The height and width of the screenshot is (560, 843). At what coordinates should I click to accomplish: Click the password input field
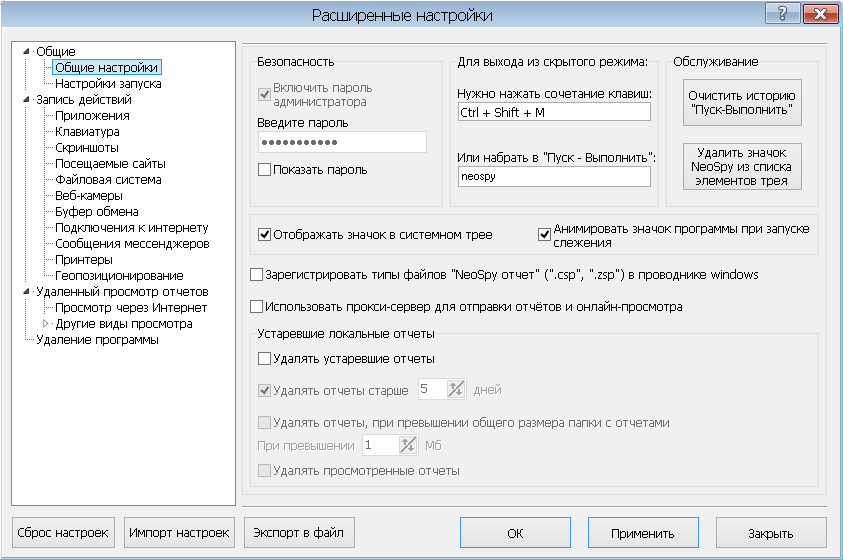point(342,143)
